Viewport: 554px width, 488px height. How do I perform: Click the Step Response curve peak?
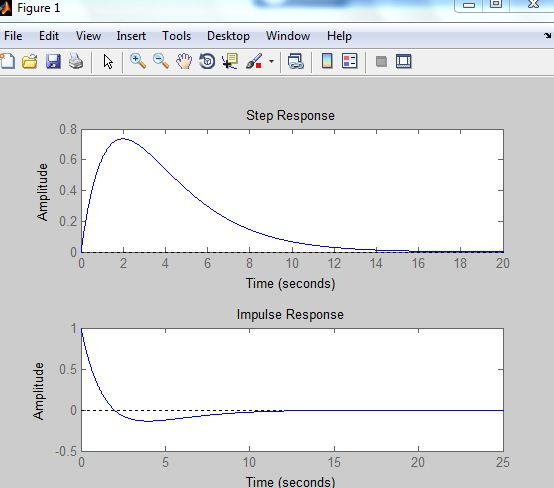[123, 139]
